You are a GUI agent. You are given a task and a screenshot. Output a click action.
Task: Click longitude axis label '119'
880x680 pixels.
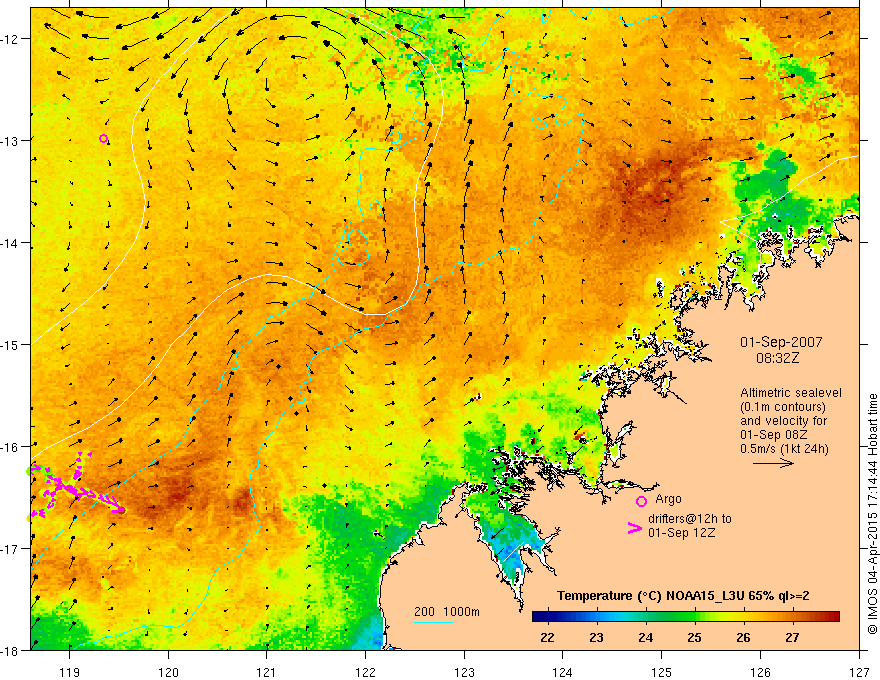tap(70, 672)
